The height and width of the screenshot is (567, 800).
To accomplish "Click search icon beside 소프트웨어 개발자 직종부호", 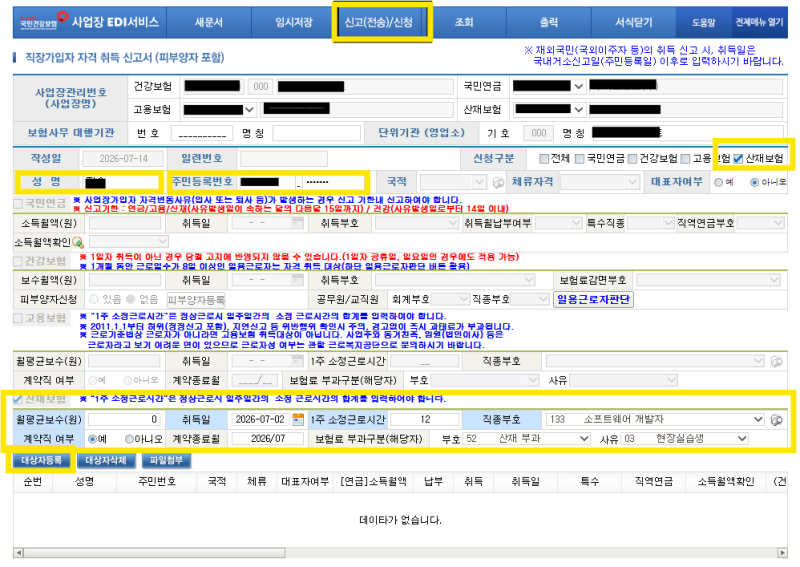I will point(777,420).
